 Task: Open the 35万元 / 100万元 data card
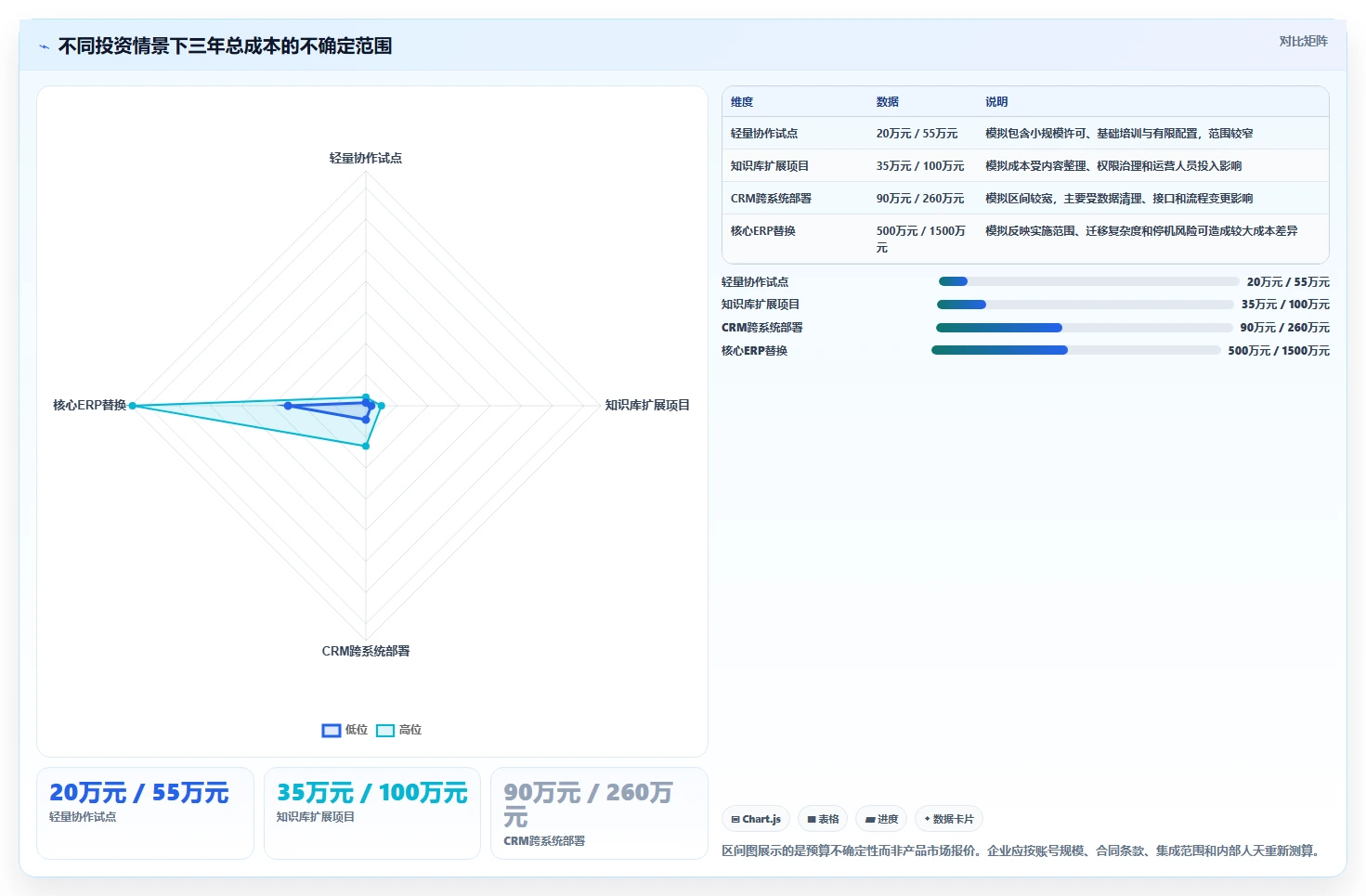(372, 813)
